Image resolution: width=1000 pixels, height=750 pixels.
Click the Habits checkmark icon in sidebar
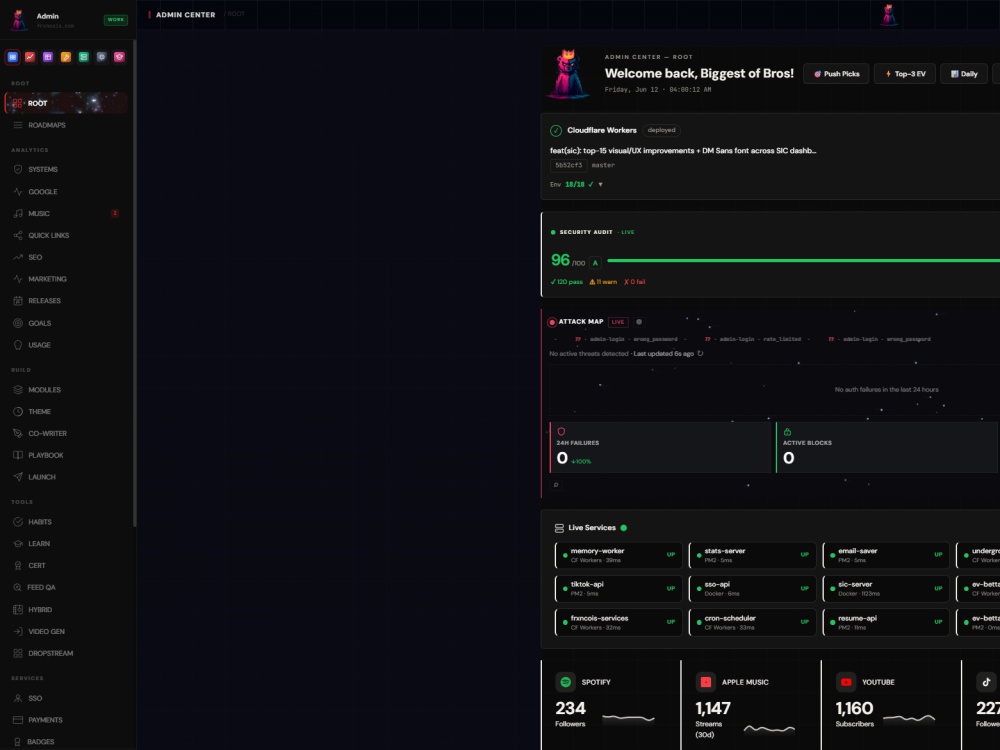(x=18, y=522)
